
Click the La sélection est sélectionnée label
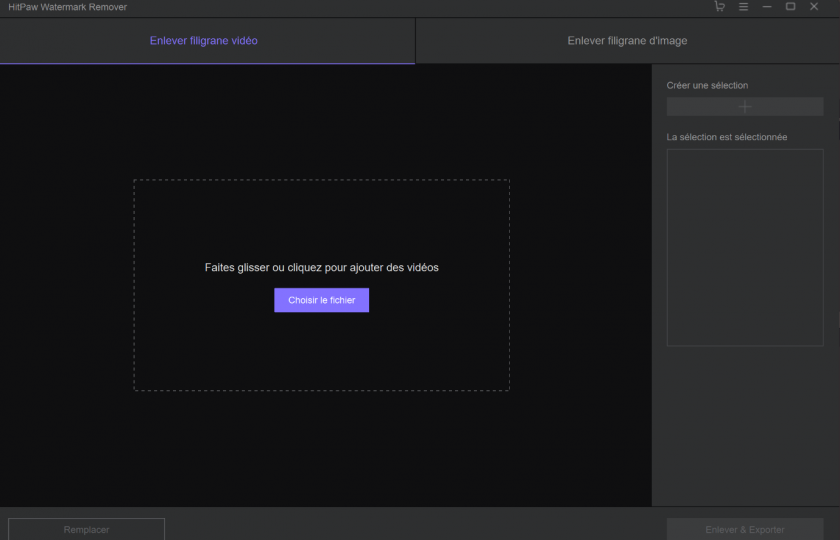pyautogui.click(x=726, y=137)
